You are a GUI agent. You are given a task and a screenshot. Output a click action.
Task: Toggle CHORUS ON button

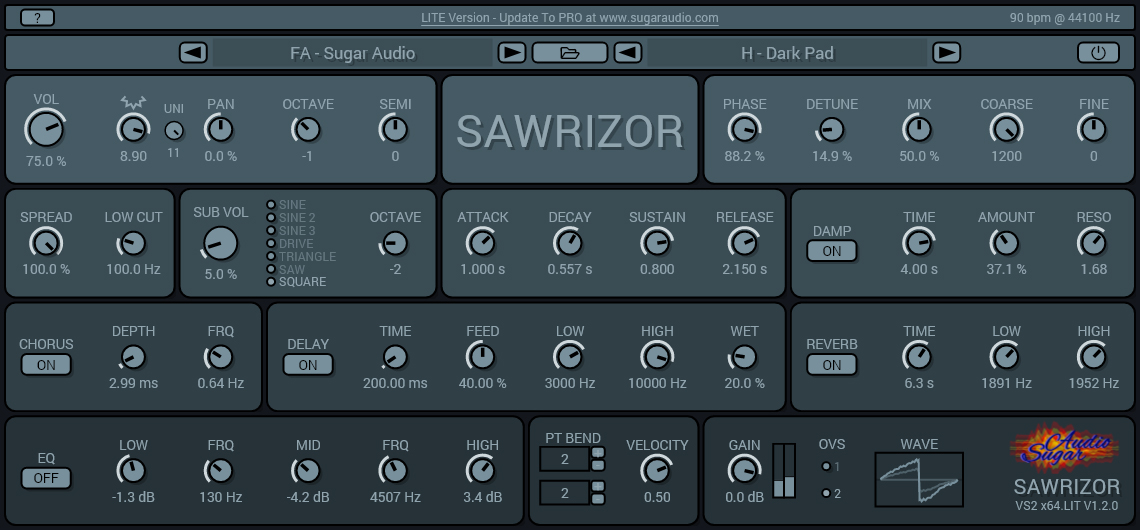(x=46, y=365)
